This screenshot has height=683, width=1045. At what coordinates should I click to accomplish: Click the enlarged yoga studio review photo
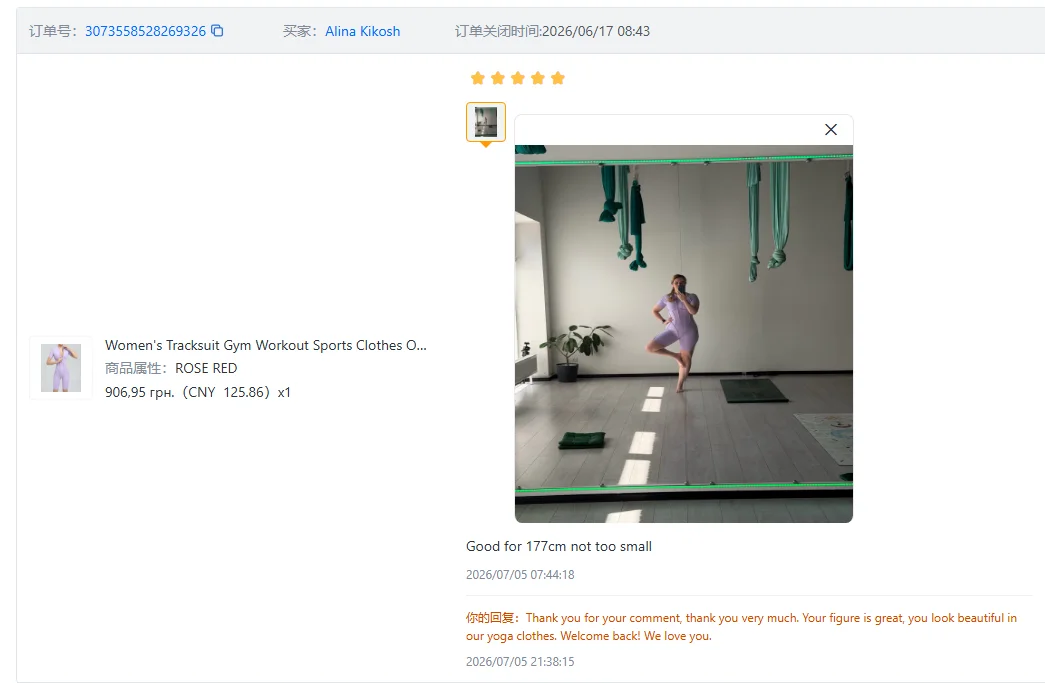coord(684,334)
